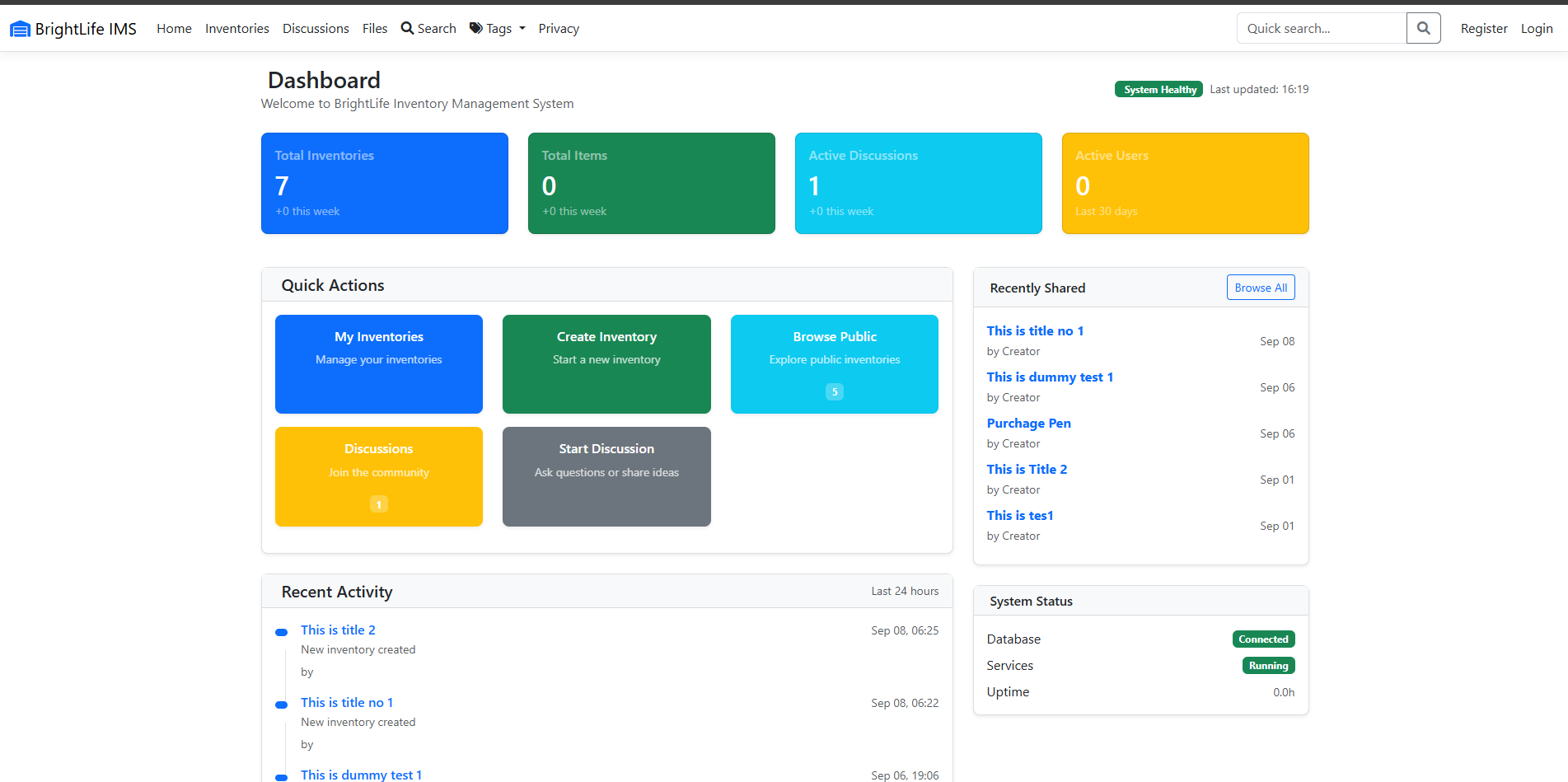
Task: Click the Tags label icon in navbar
Action: click(476, 27)
